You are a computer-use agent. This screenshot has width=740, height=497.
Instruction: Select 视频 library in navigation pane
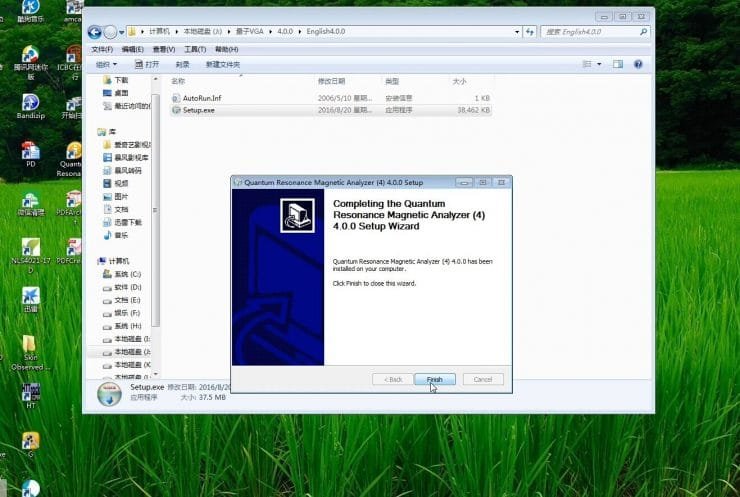[116, 183]
